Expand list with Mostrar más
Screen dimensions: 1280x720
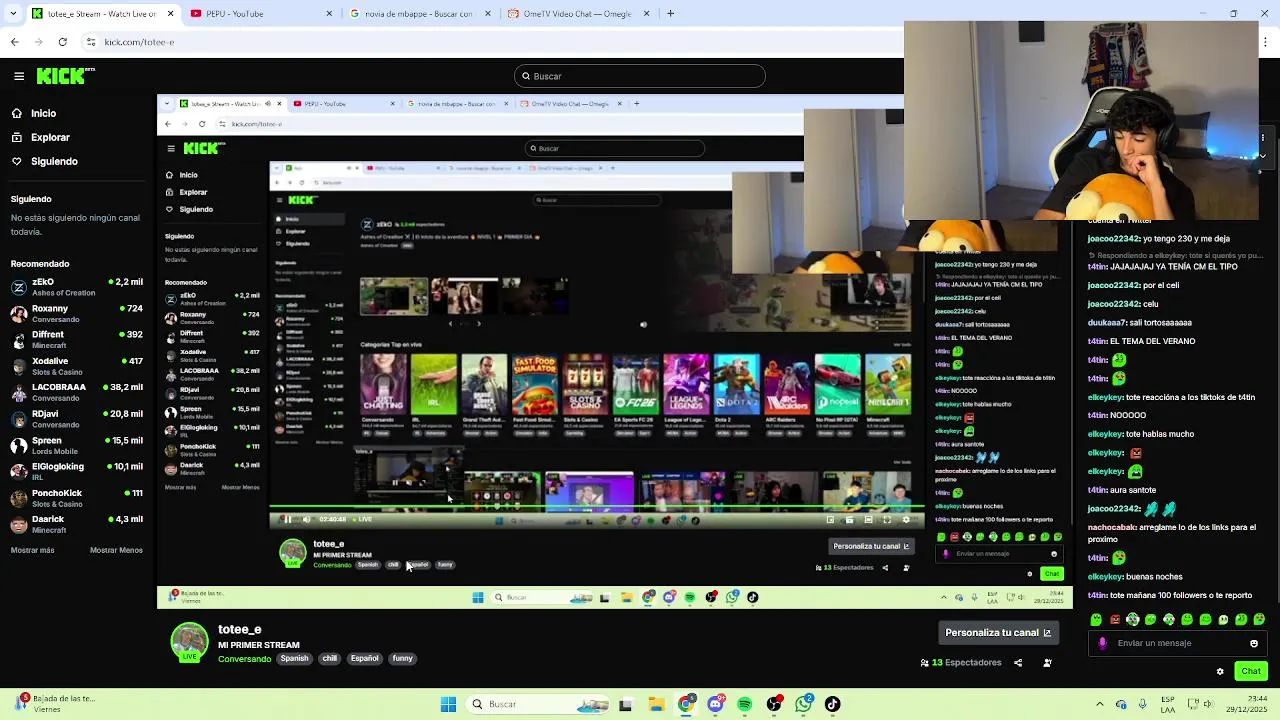pos(33,550)
